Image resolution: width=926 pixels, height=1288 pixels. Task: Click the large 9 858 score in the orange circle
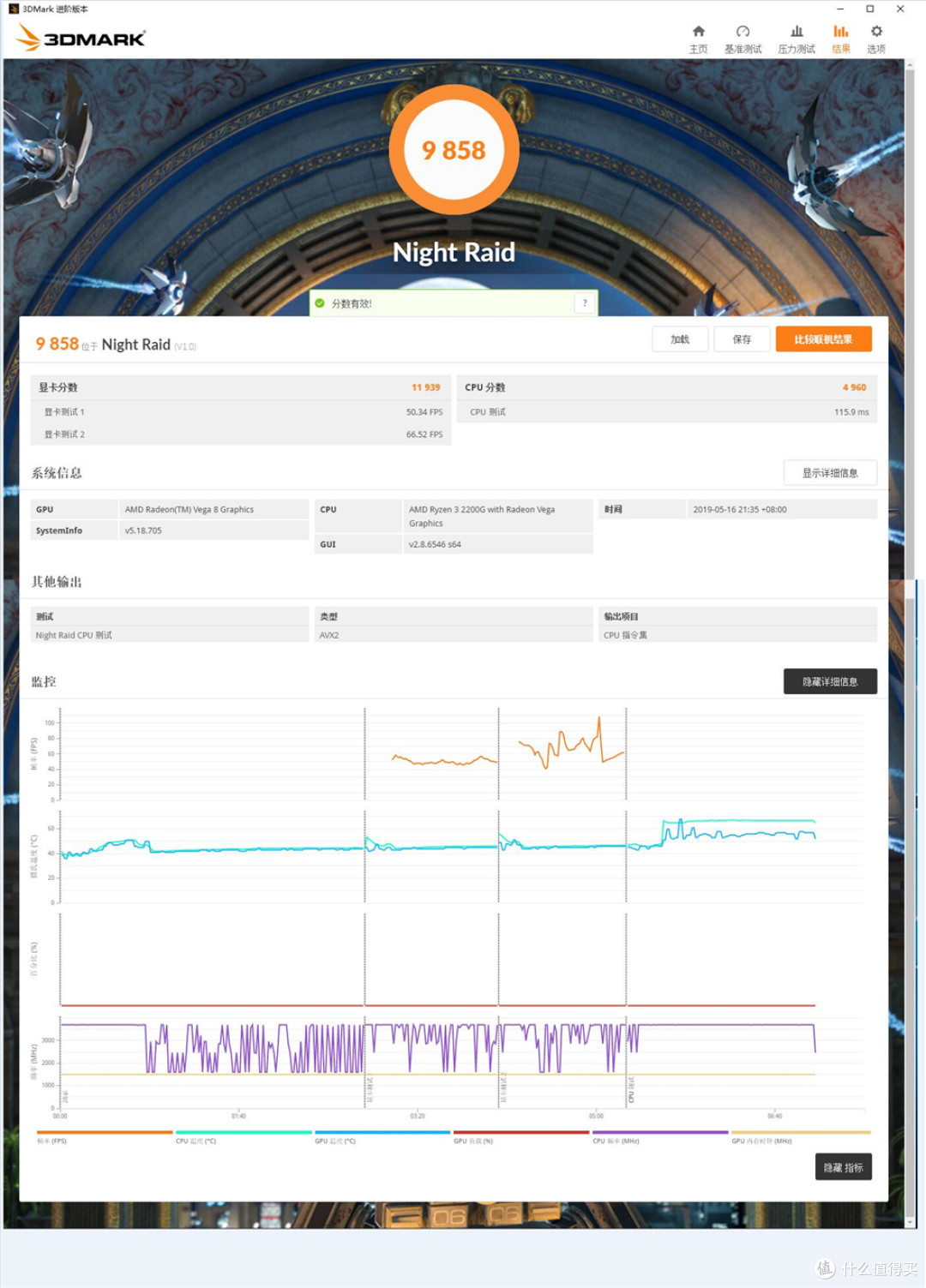pyautogui.click(x=454, y=150)
